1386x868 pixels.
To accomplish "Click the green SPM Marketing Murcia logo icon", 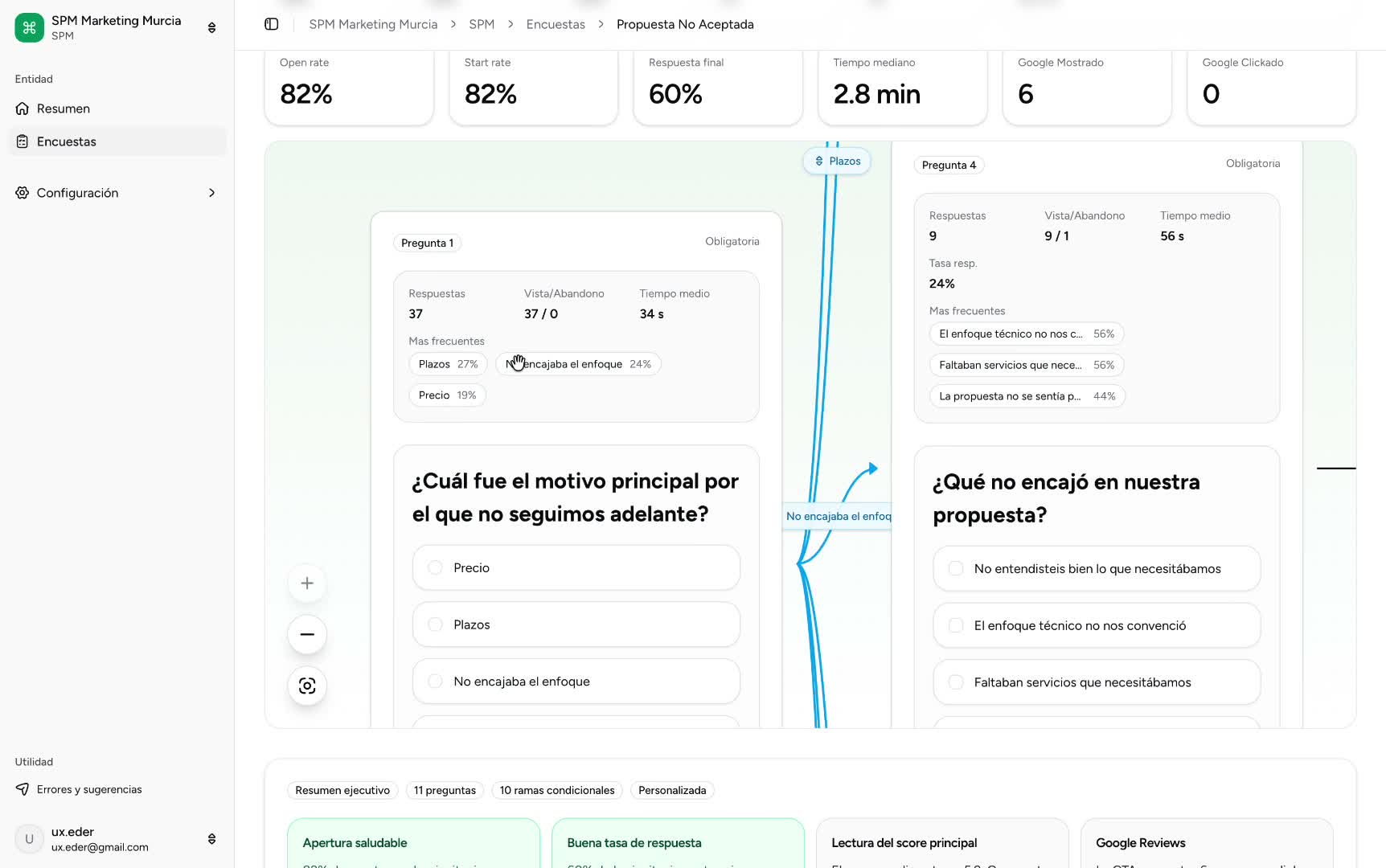I will pos(30,27).
